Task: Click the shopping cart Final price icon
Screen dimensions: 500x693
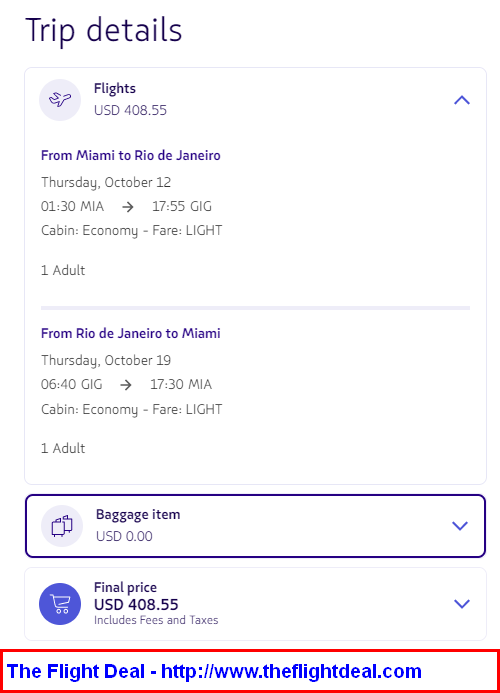Action: [x=60, y=604]
